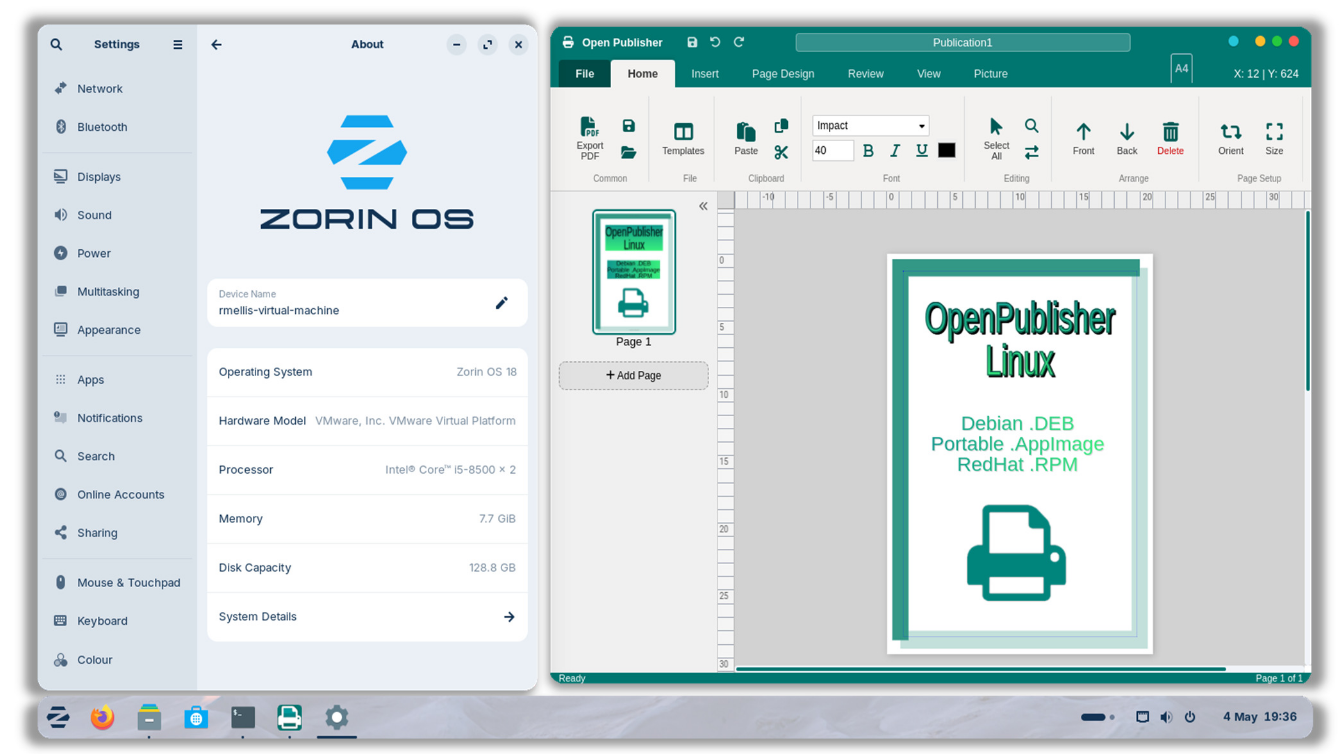Open the Settings hamburger menu
Screen dimensions: 1344x754
click(x=178, y=45)
